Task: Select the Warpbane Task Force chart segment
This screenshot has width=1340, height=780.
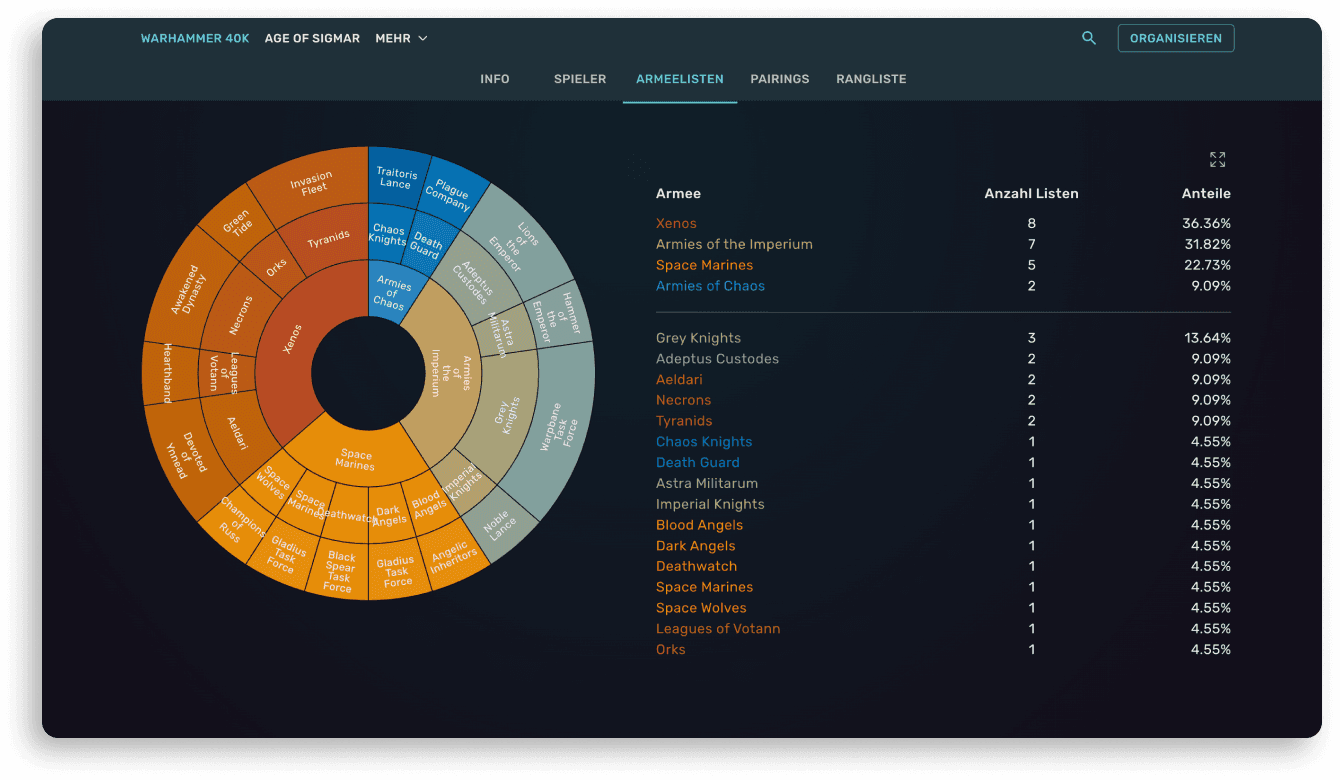Action: [x=558, y=425]
